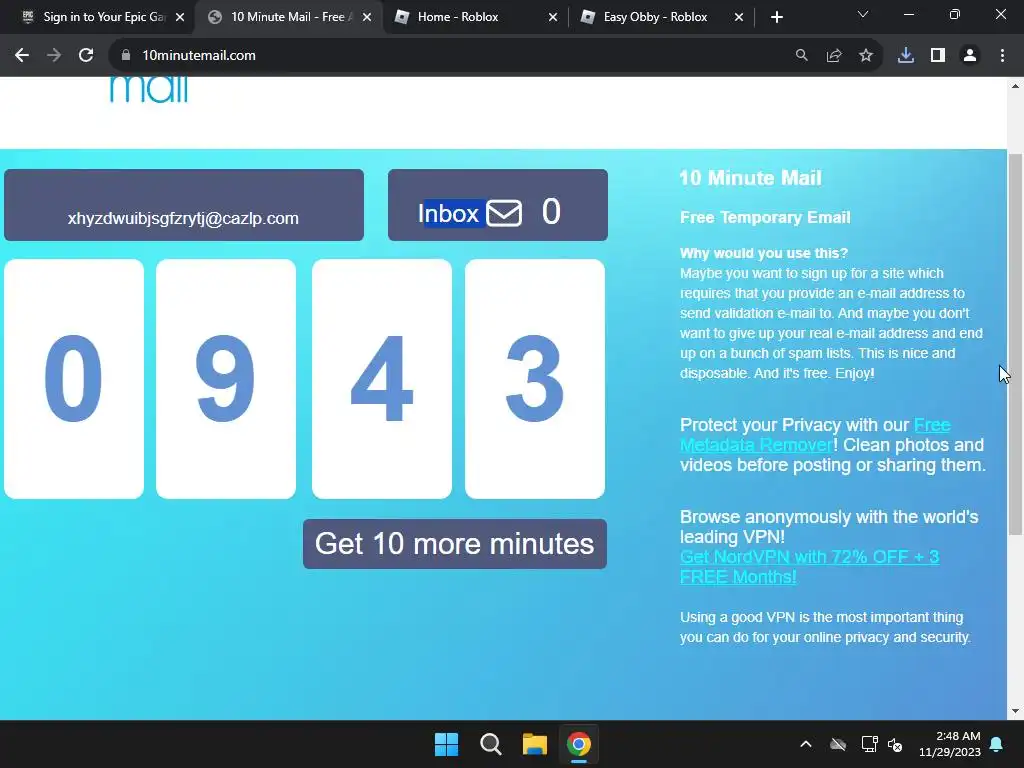Select the 10 Minute Mail tab

click(289, 17)
